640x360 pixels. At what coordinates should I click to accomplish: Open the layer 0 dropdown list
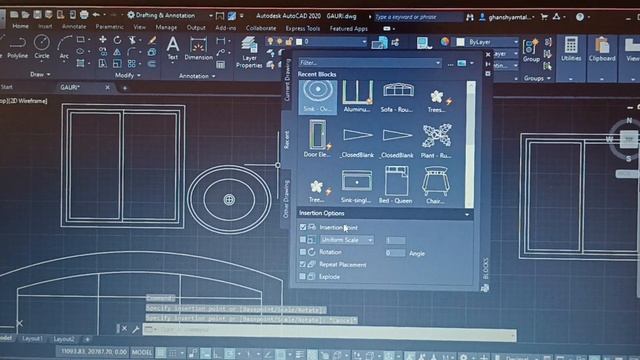click(364, 42)
